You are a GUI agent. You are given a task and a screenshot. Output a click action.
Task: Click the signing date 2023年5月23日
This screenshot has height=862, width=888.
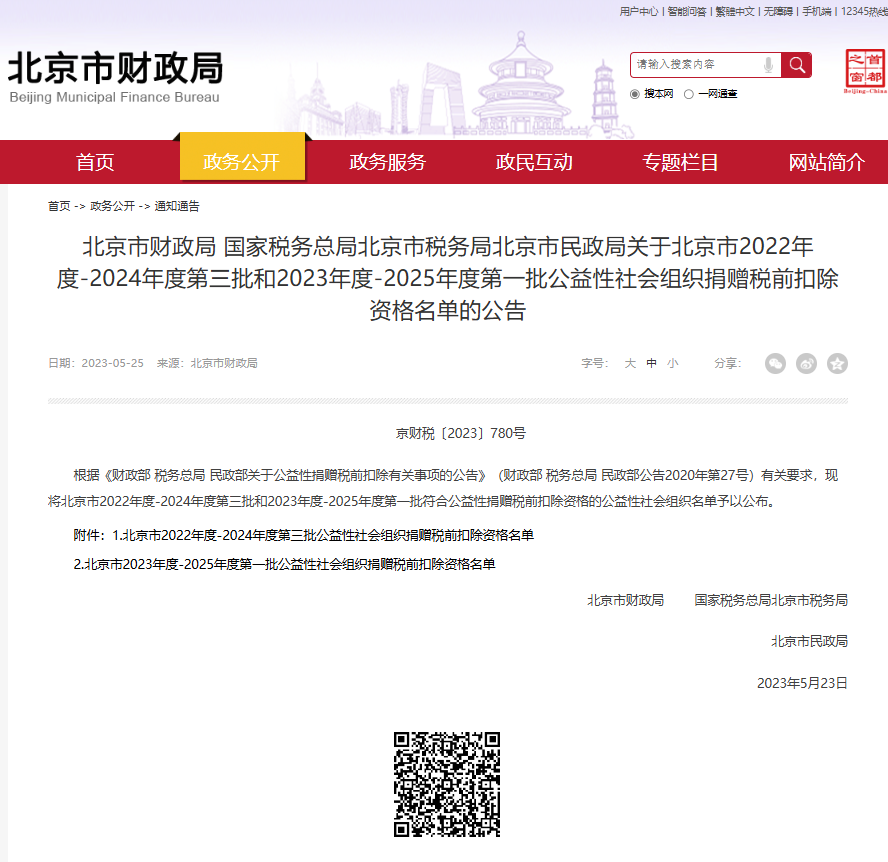(x=802, y=683)
